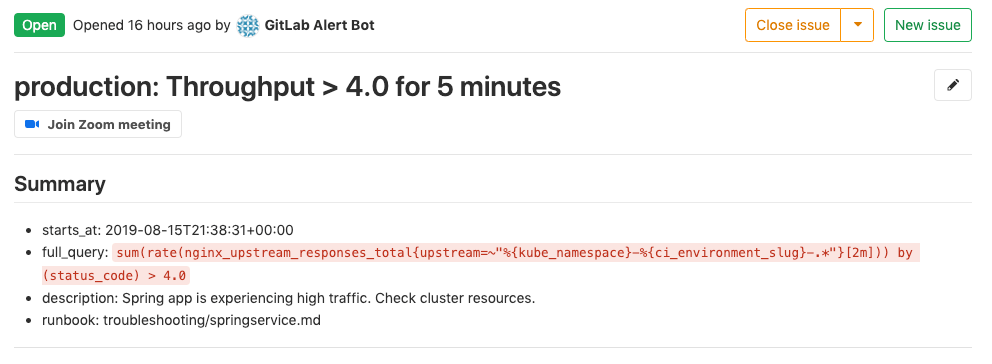
Task: Click the starts_at label
Action: 72,230
